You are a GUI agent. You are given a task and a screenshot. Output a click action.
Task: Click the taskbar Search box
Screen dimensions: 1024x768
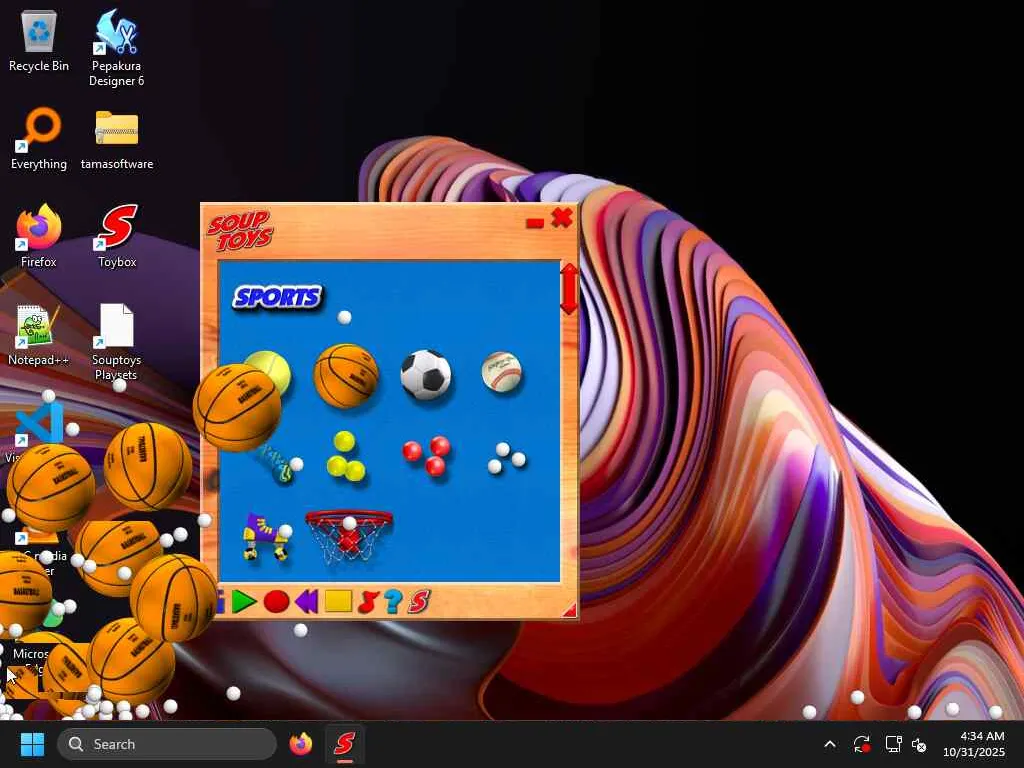pos(167,744)
